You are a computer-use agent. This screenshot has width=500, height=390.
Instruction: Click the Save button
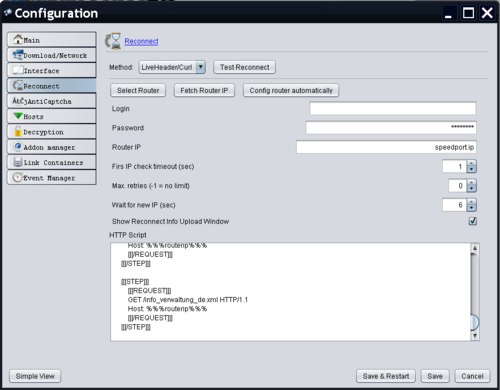coord(435,376)
